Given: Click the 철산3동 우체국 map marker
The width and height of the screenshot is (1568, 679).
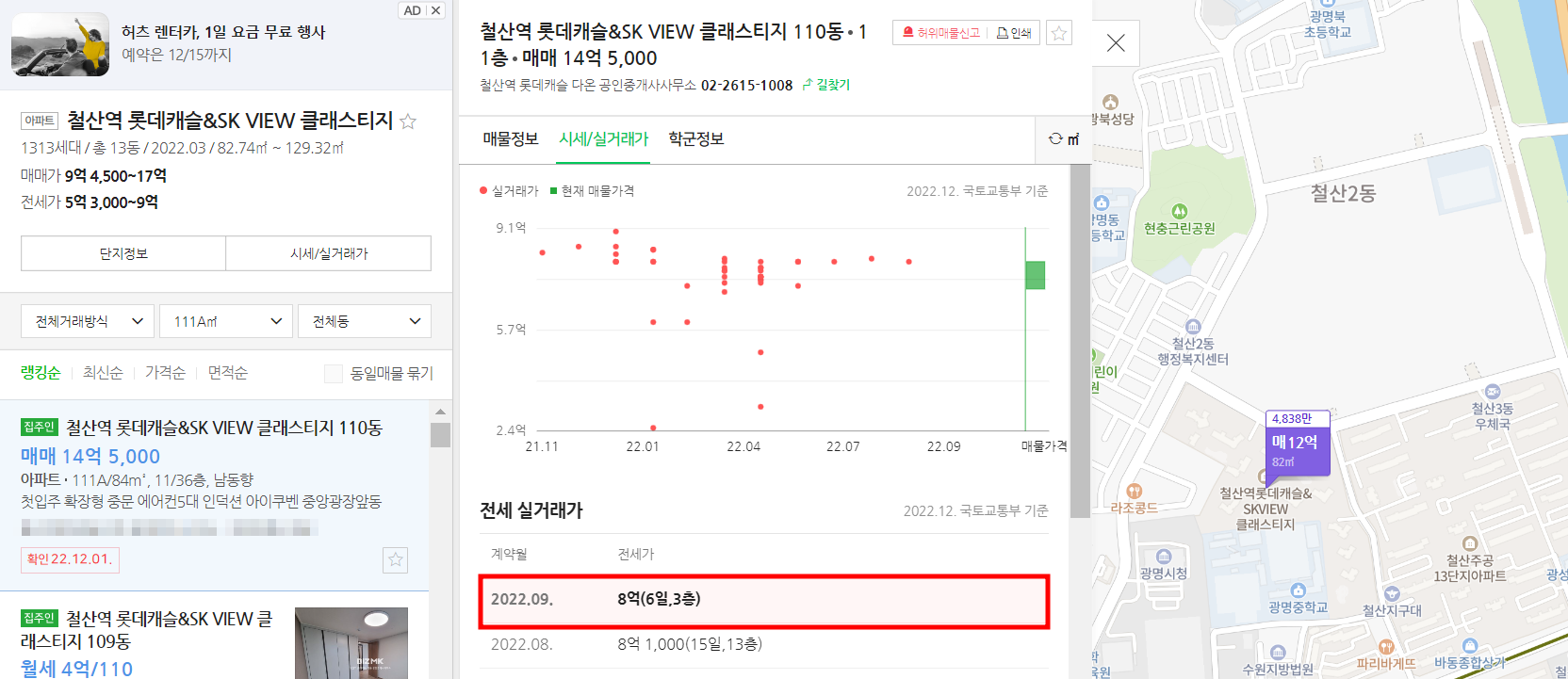Looking at the screenshot, I should (1493, 392).
